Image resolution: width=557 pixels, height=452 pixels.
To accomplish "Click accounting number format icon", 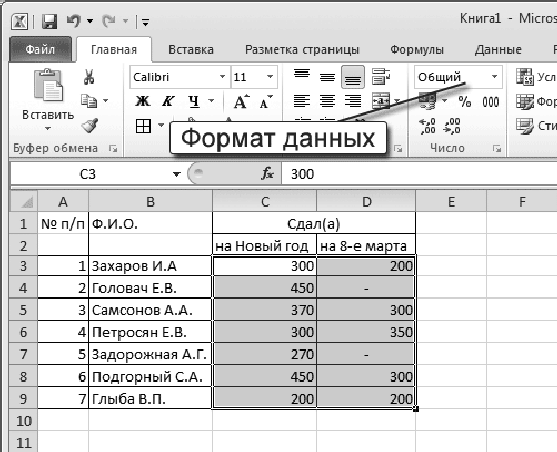I will (x=428, y=101).
